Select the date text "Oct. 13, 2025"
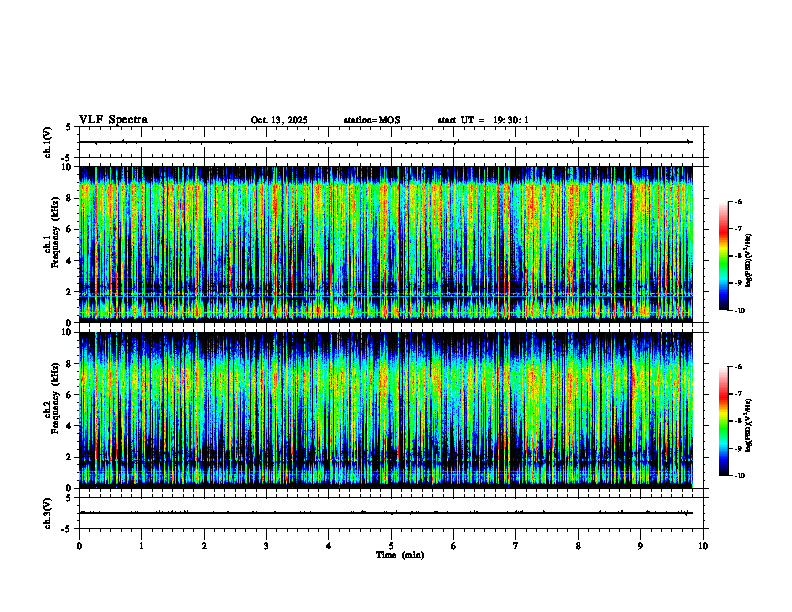The height and width of the screenshot is (612, 792). tap(279, 120)
